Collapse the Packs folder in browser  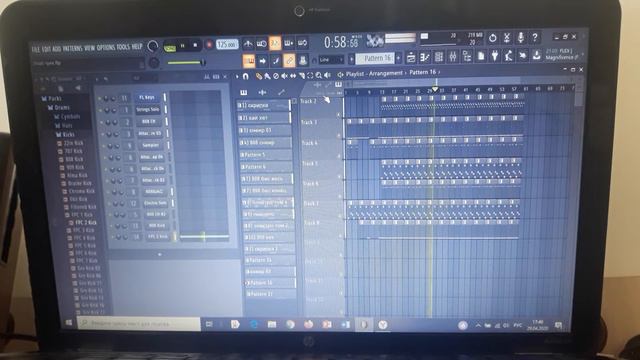tap(51, 98)
